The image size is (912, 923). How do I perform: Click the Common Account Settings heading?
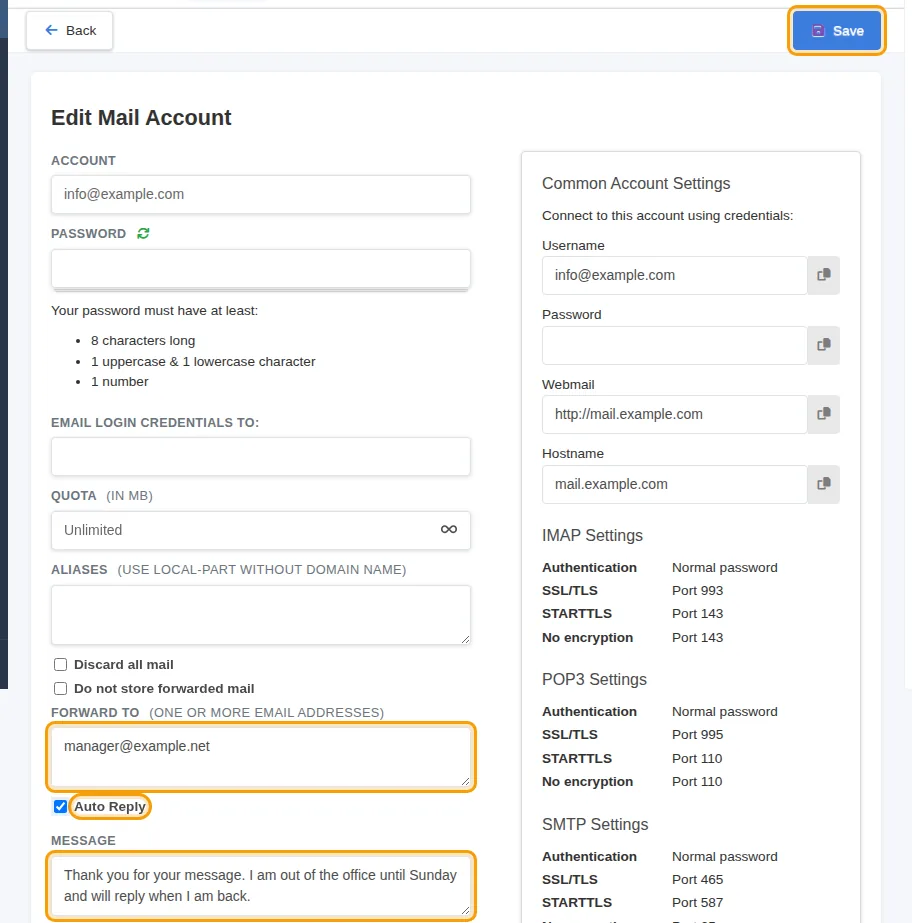636,184
